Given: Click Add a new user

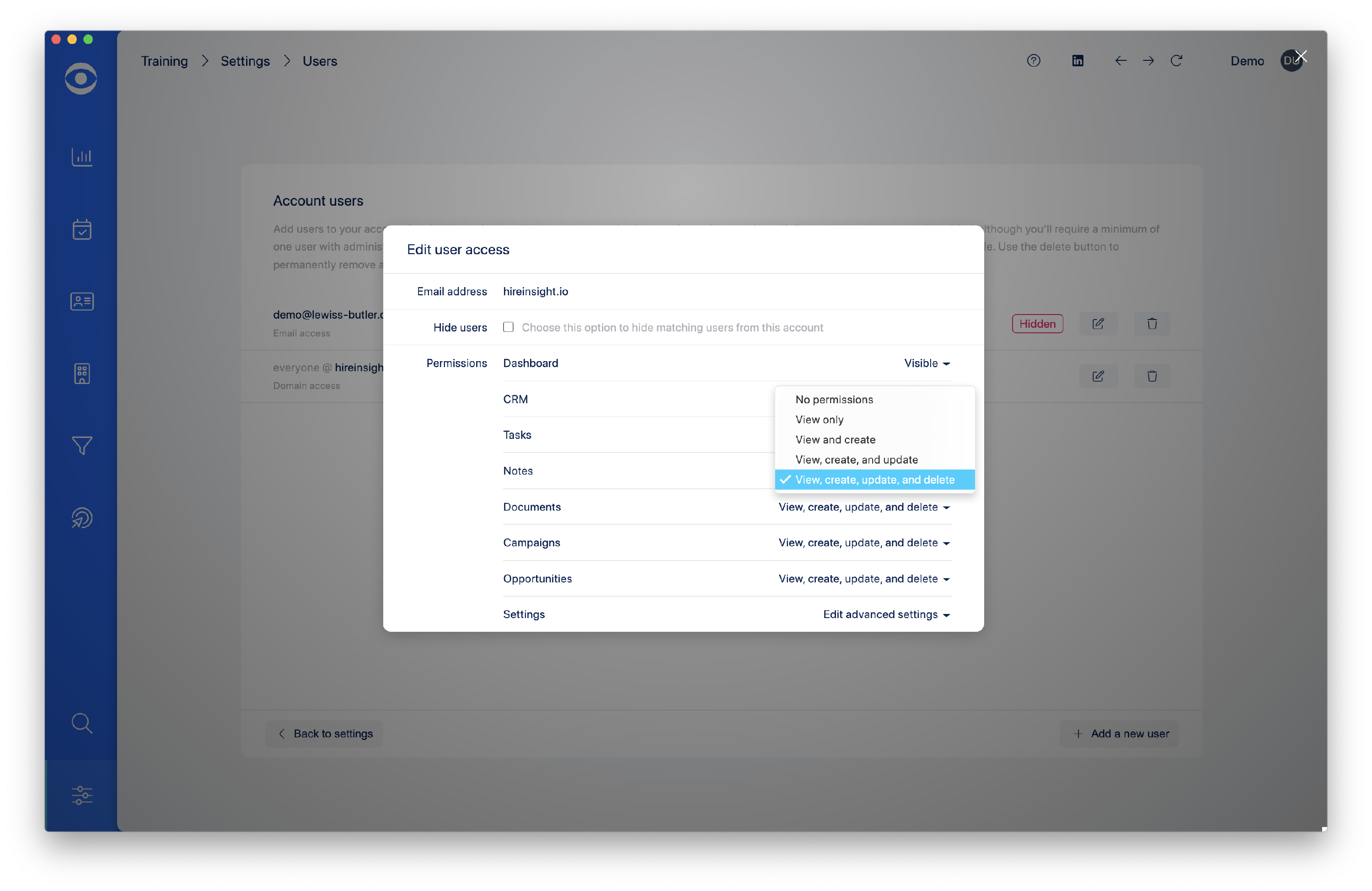Looking at the screenshot, I should click(x=1119, y=733).
